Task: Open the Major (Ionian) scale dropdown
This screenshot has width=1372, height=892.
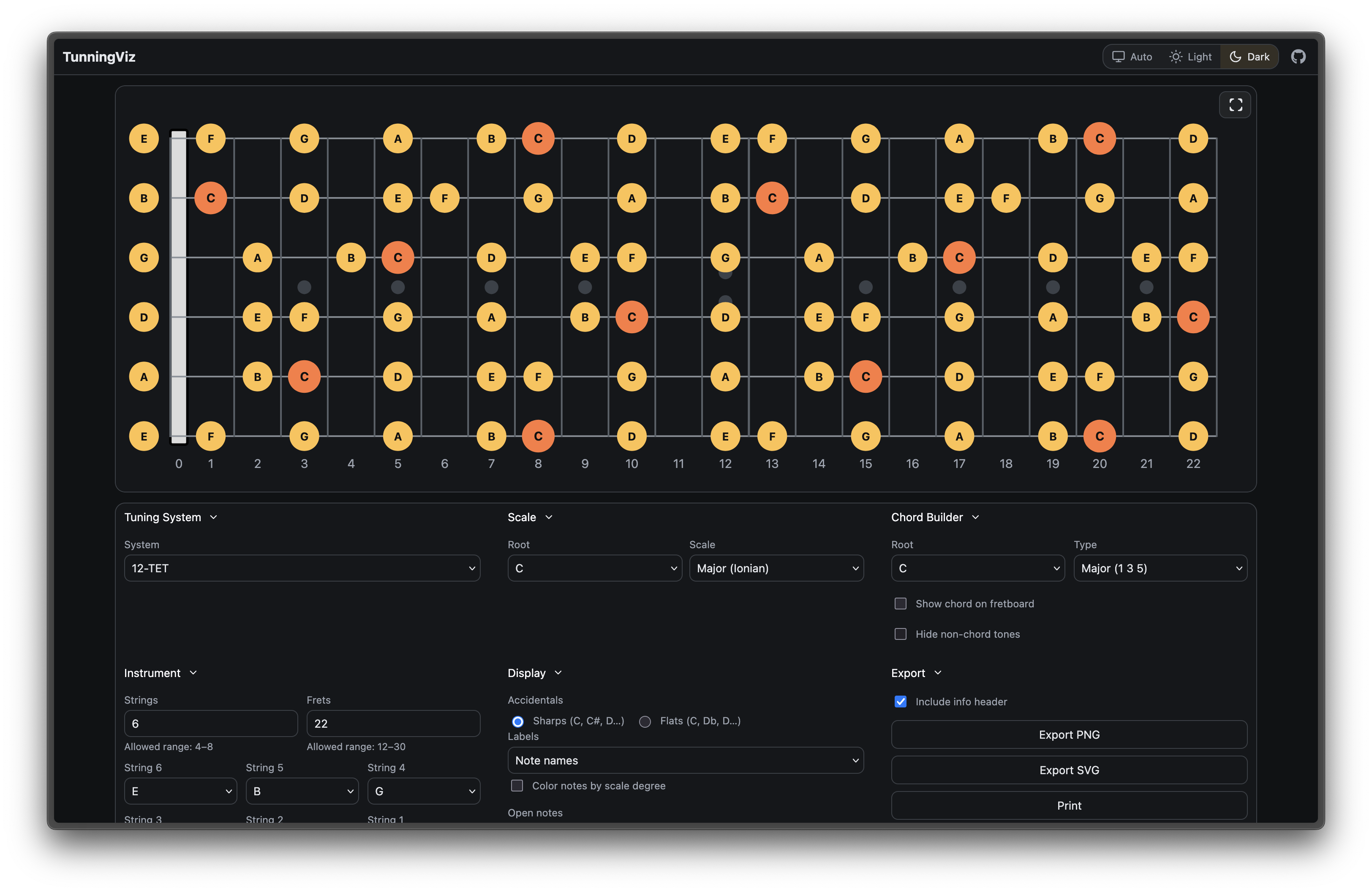Action: [x=776, y=568]
